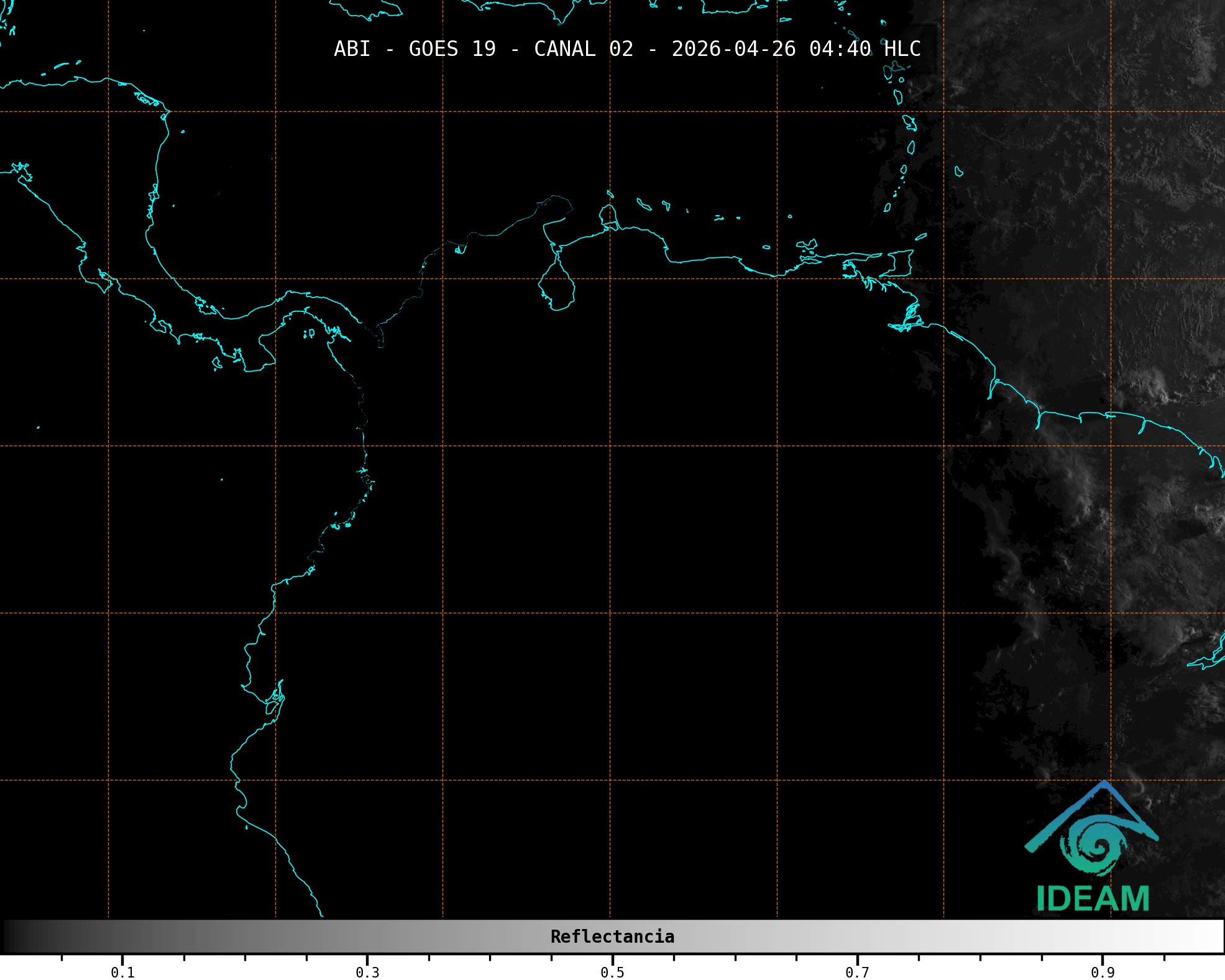1225x980 pixels.
Task: Click the Reflectancia colorbar label
Action: pyautogui.click(x=612, y=936)
